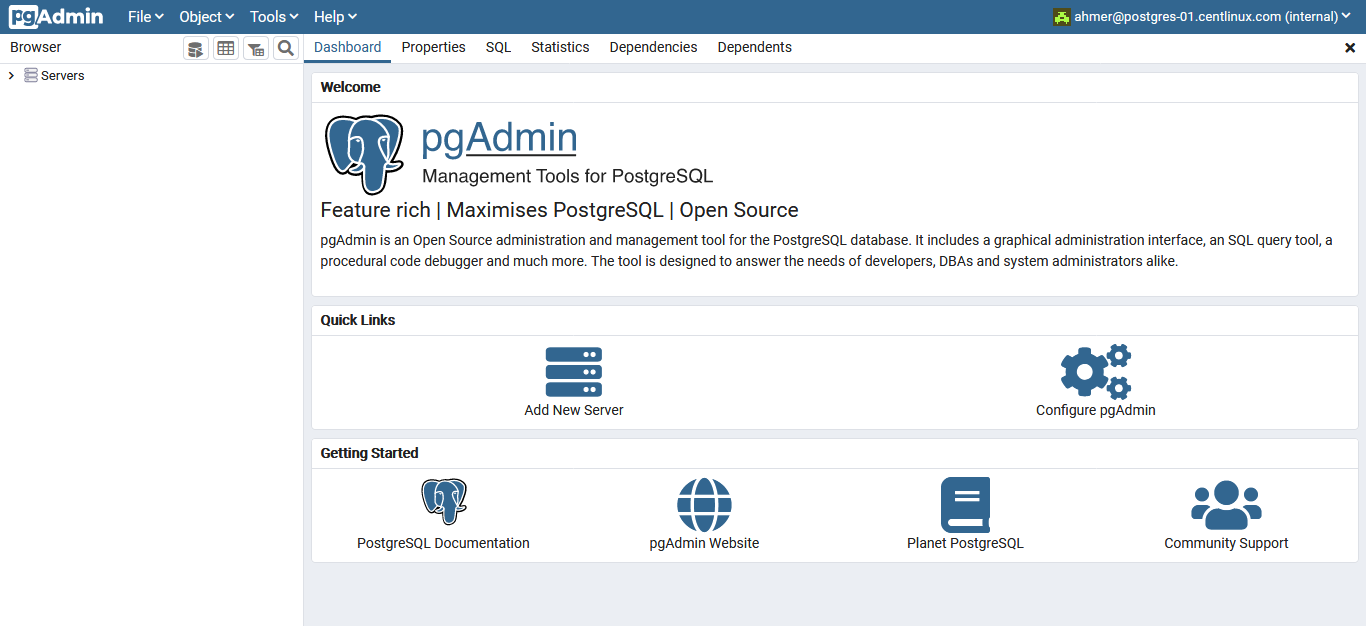This screenshot has width=1366, height=626.
Task: Click the Community Support people icon
Action: point(1226,504)
